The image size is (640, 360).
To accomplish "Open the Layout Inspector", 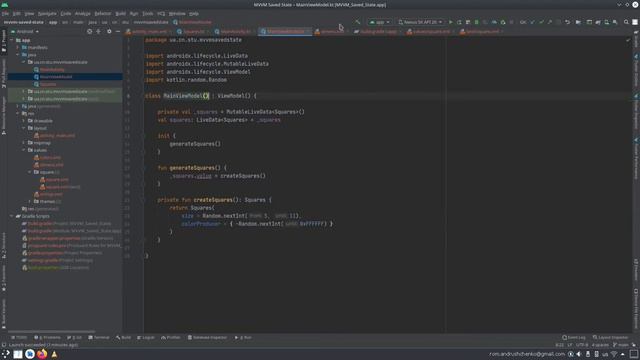I will tap(611, 338).
